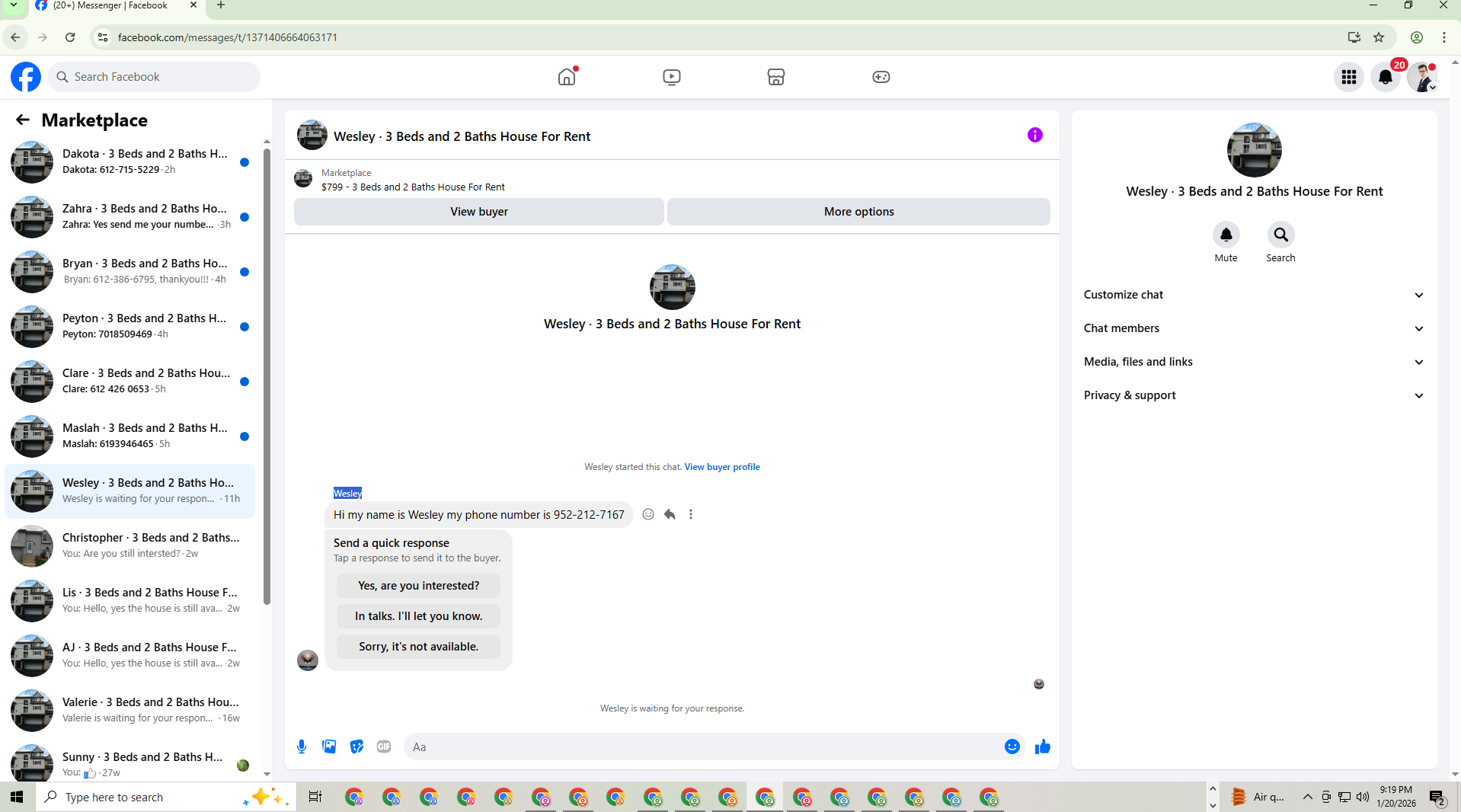Open Valerie's conversation
Viewport: 1461px width, 812px height.
tap(131, 710)
